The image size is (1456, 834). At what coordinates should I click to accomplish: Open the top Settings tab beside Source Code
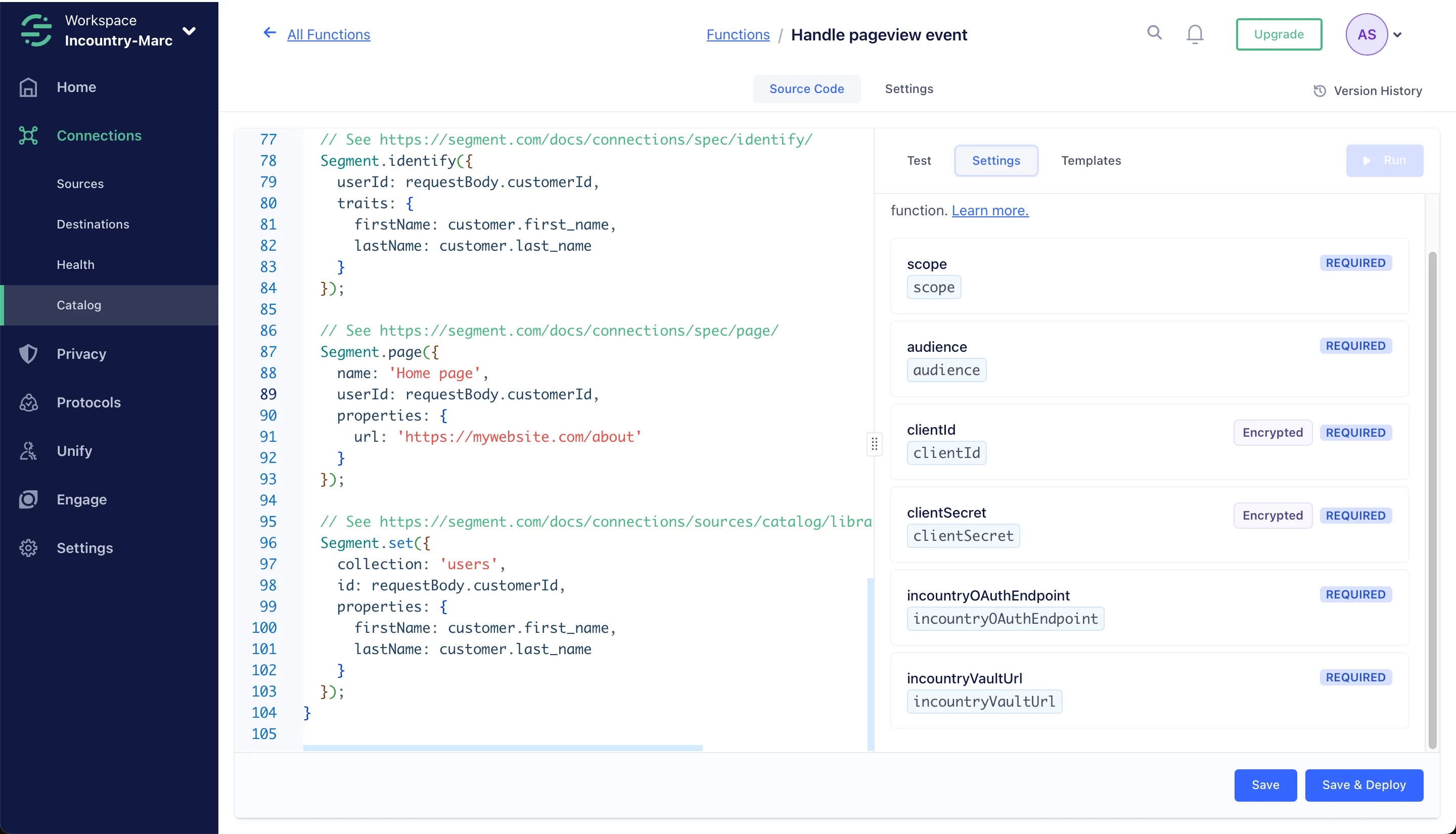coord(908,89)
